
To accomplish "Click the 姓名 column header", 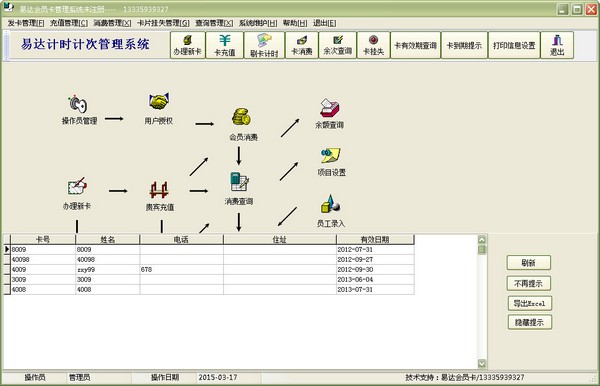I will [108, 239].
